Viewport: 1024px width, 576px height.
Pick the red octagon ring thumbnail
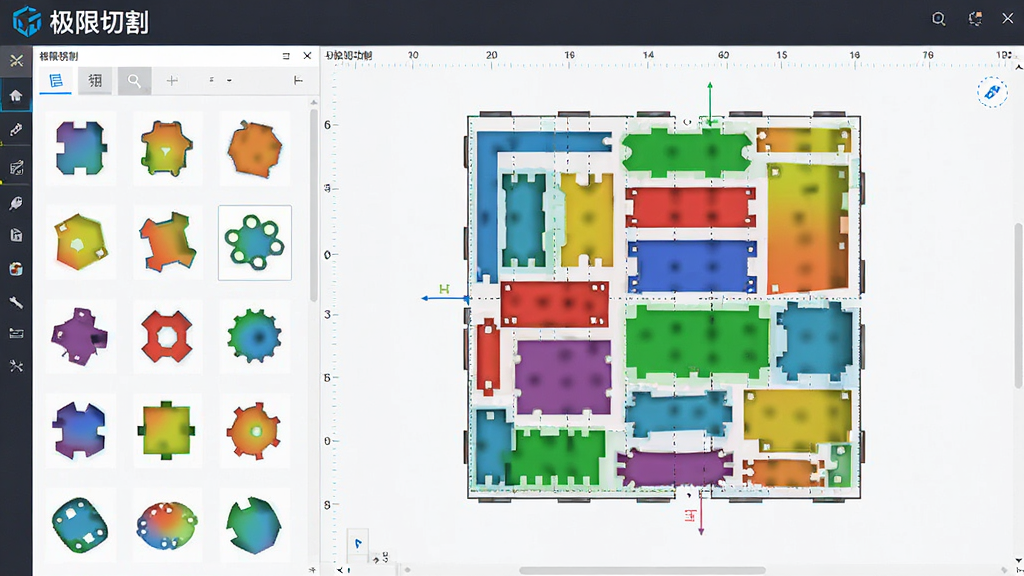coord(167,337)
